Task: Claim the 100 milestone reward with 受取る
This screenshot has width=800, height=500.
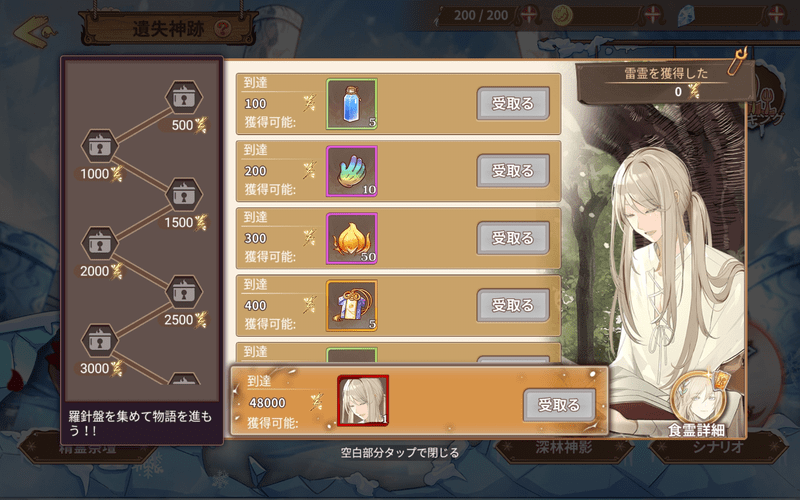Action: point(513,104)
